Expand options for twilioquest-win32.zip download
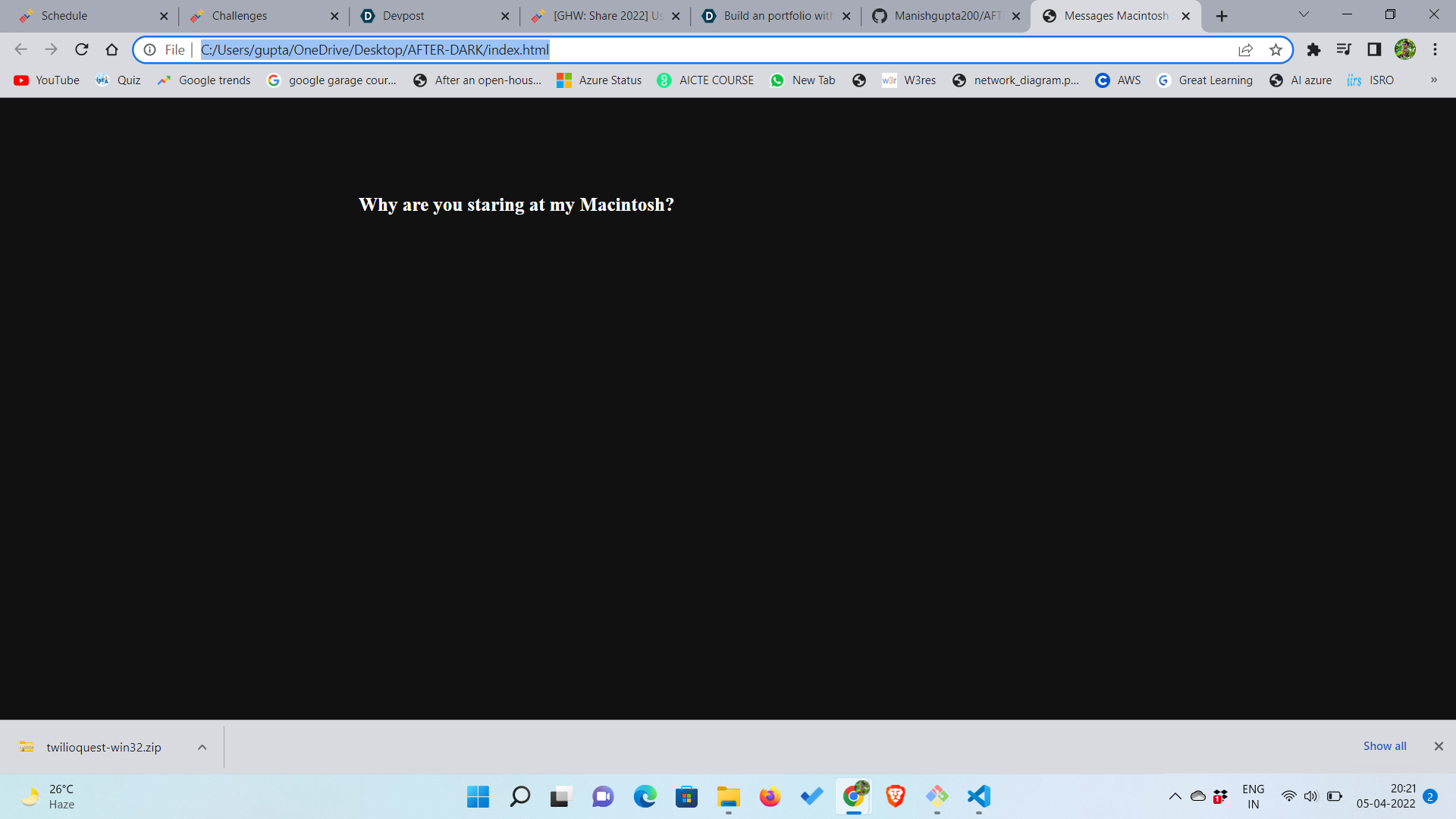The height and width of the screenshot is (819, 1456). coord(202,747)
